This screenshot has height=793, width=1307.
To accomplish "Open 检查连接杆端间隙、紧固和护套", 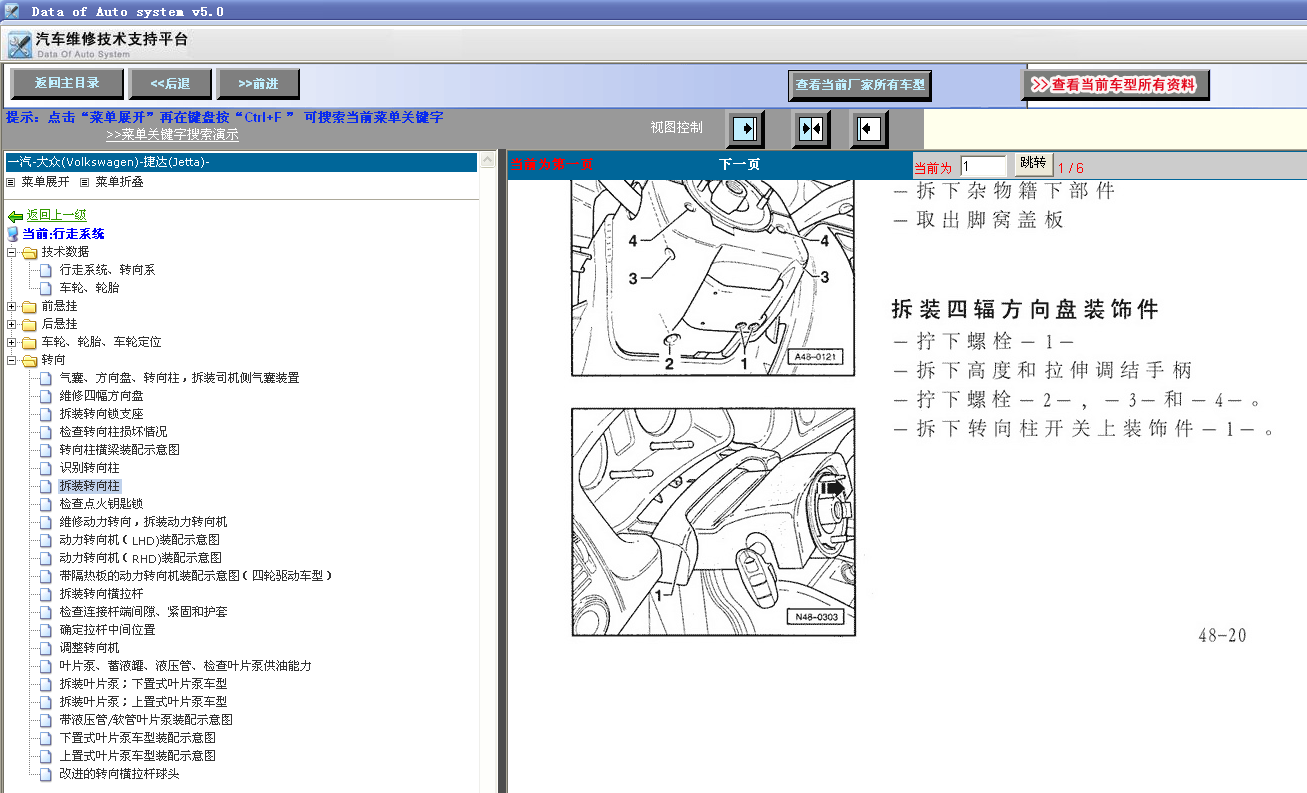I will (x=143, y=612).
